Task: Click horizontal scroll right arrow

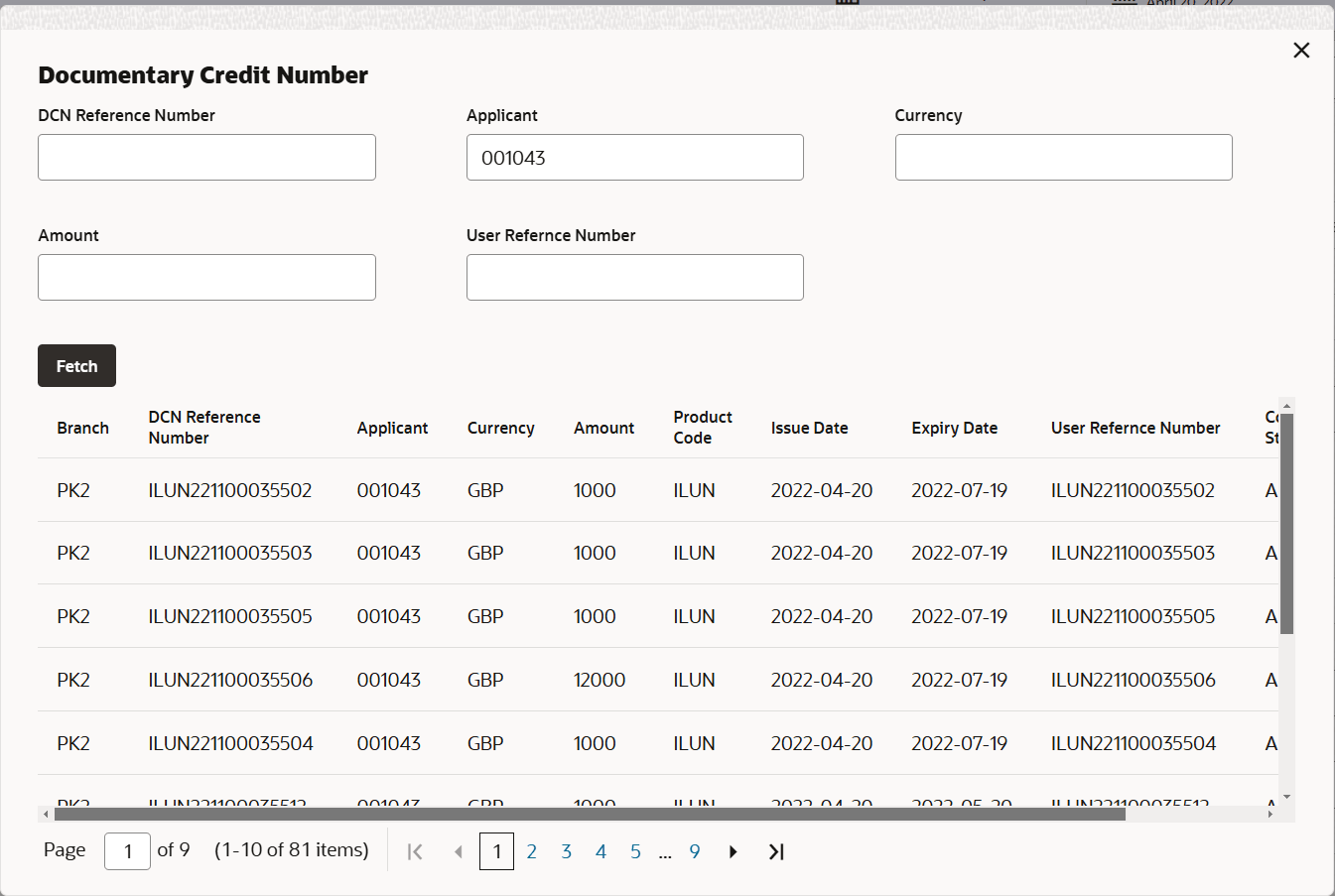Action: (1269, 815)
